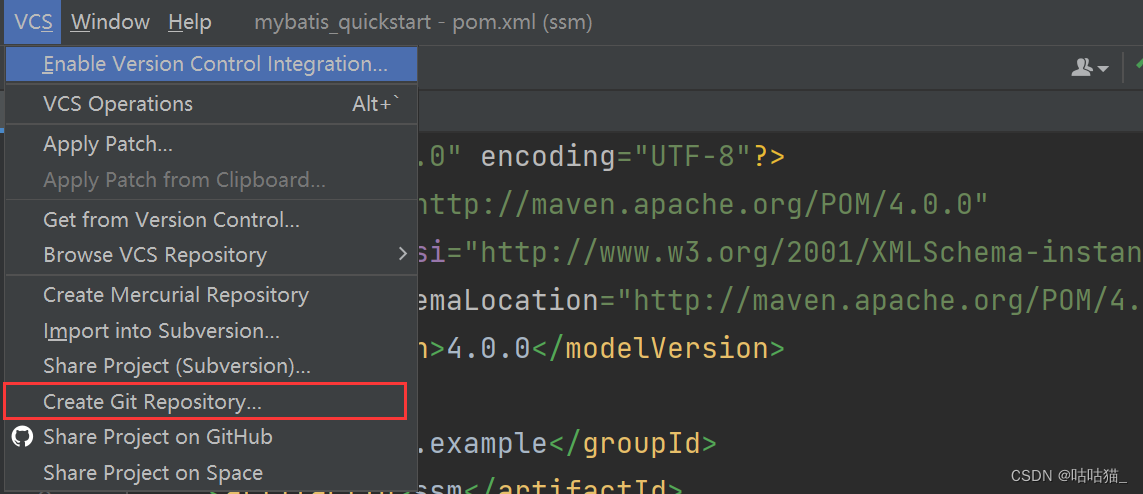Click the www.w3.org XMLSchema URL text

803,253
